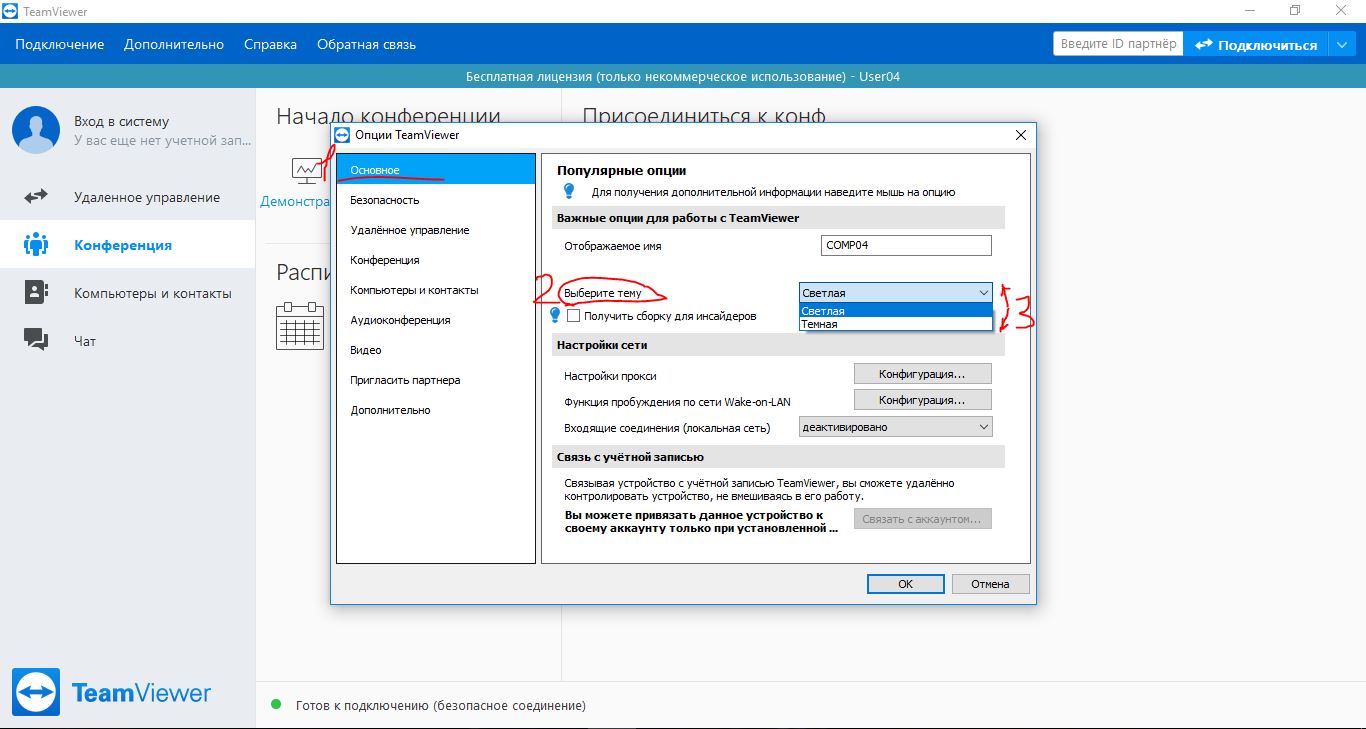Select Видео options category

(x=436, y=350)
